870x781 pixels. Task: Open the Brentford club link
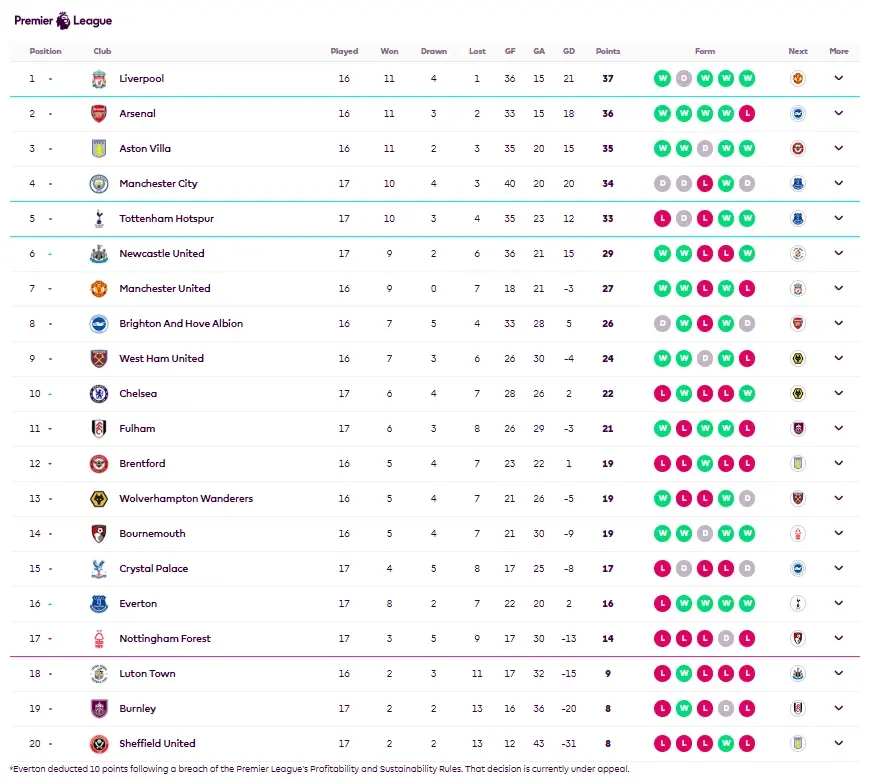pyautogui.click(x=142, y=464)
